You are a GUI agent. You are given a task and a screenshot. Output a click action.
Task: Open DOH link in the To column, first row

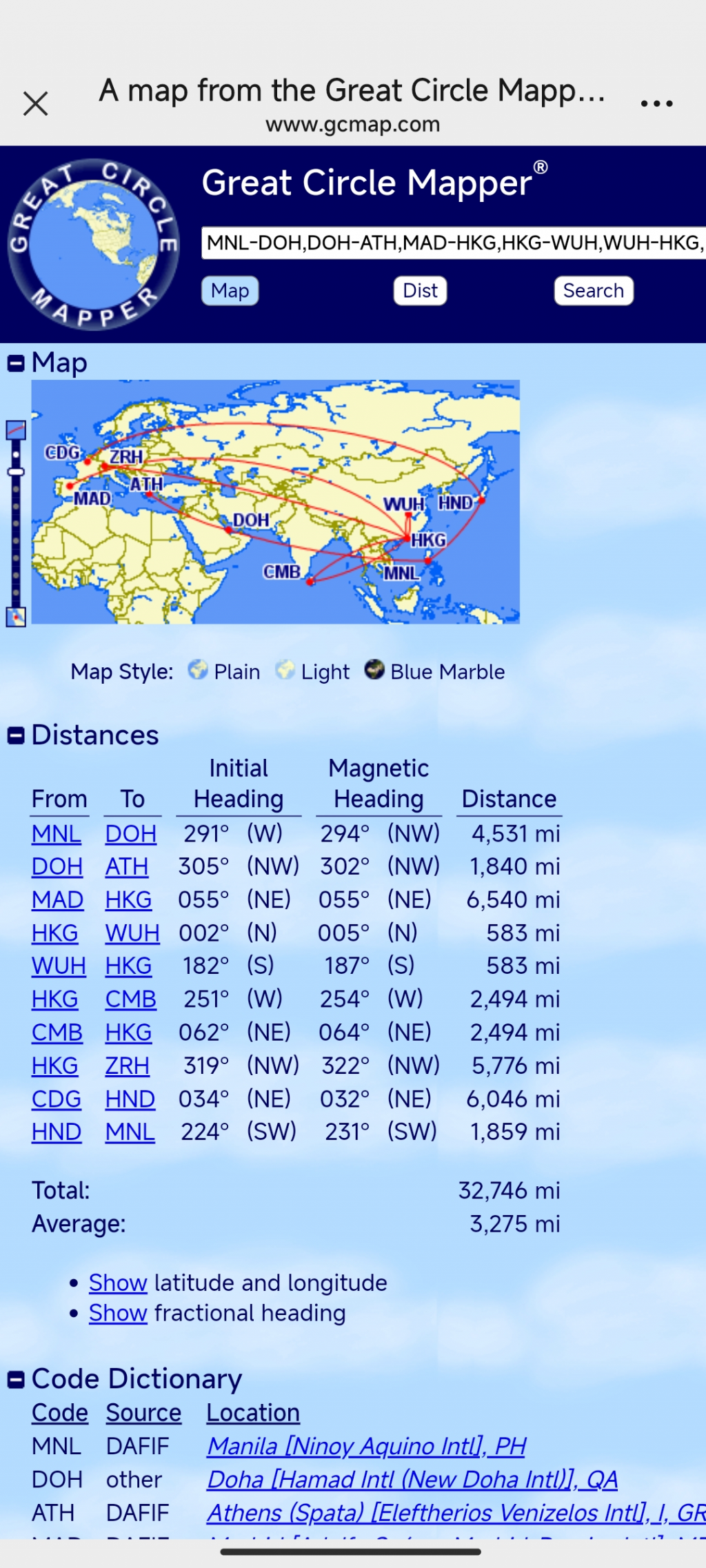130,834
